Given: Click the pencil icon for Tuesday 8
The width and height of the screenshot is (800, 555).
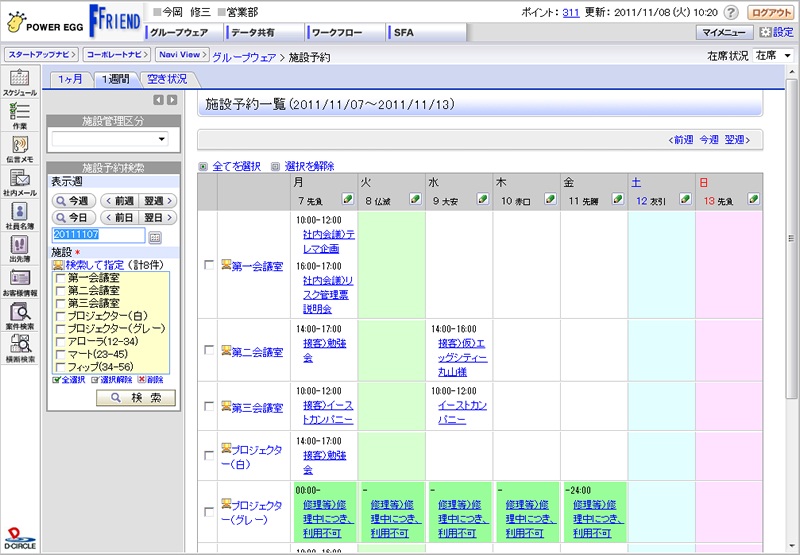Looking at the screenshot, I should (415, 199).
